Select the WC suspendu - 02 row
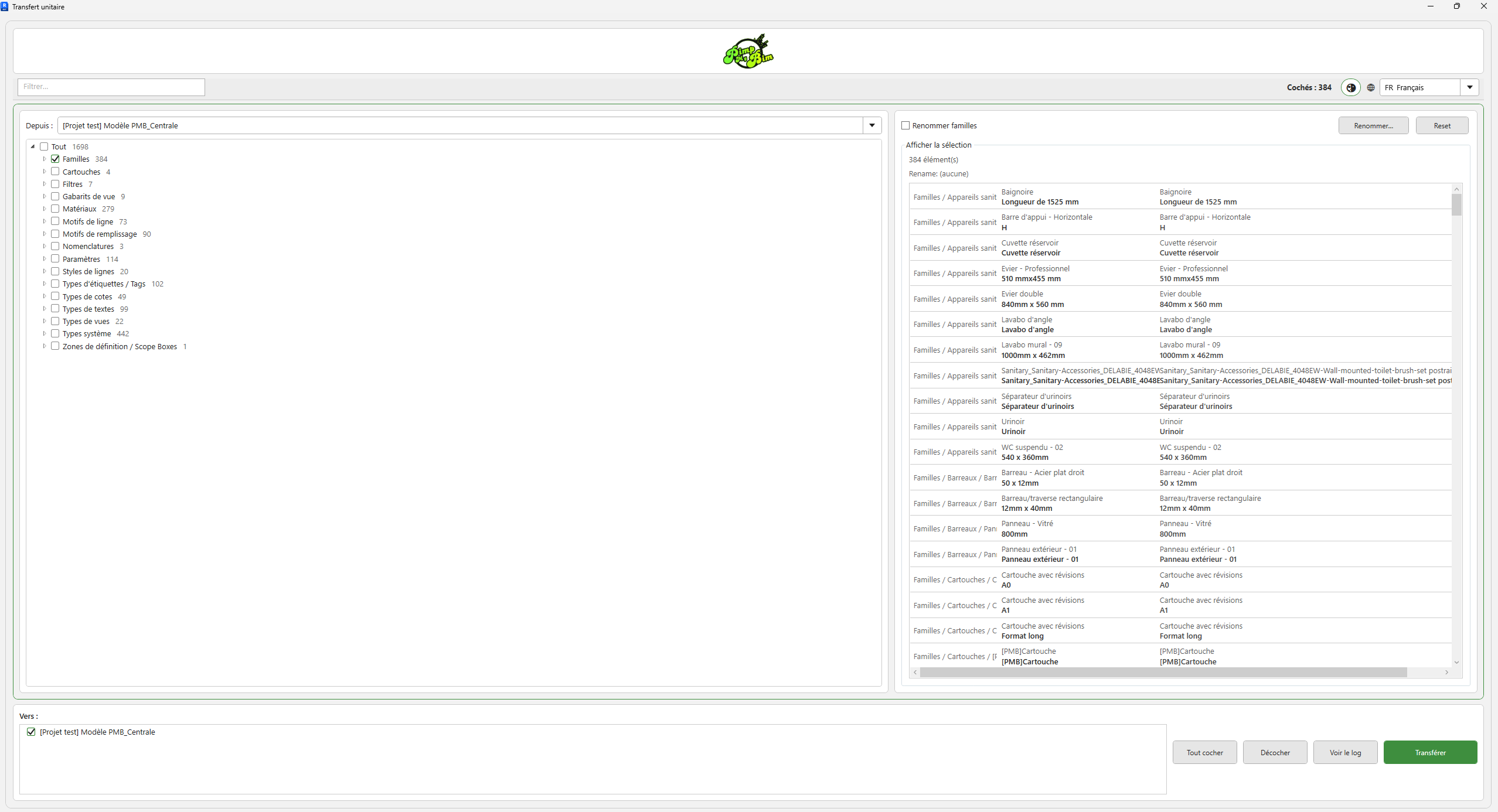 [x=1180, y=452]
